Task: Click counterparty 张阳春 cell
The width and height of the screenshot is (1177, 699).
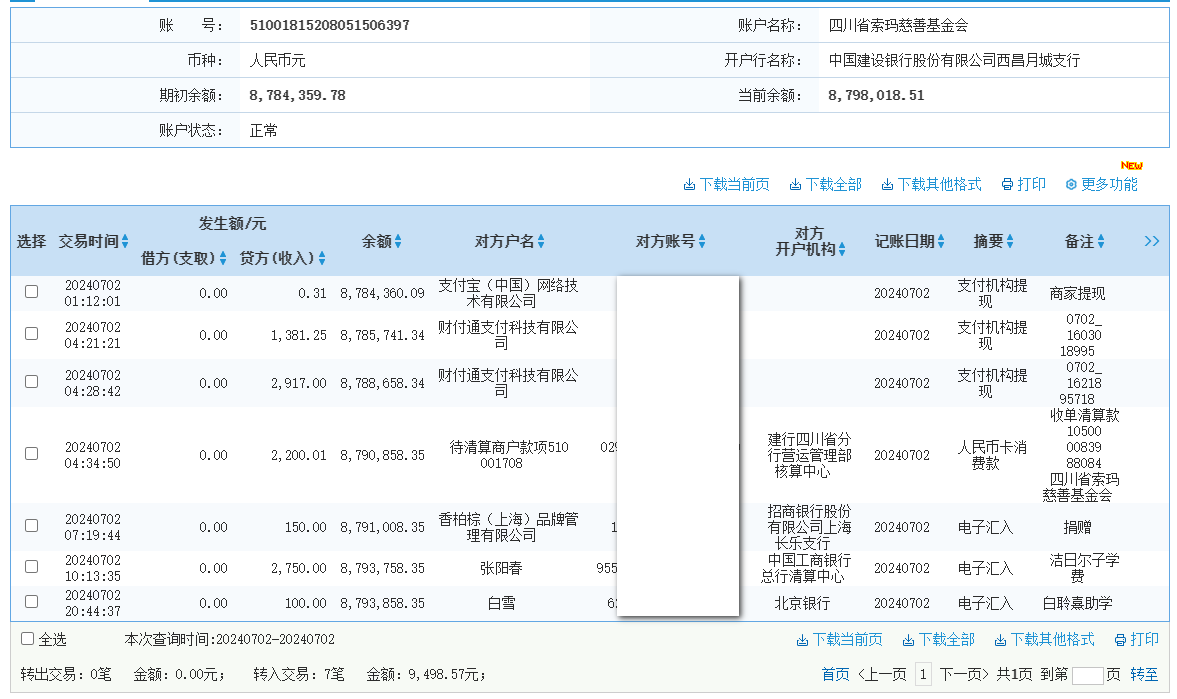Action: click(x=501, y=568)
